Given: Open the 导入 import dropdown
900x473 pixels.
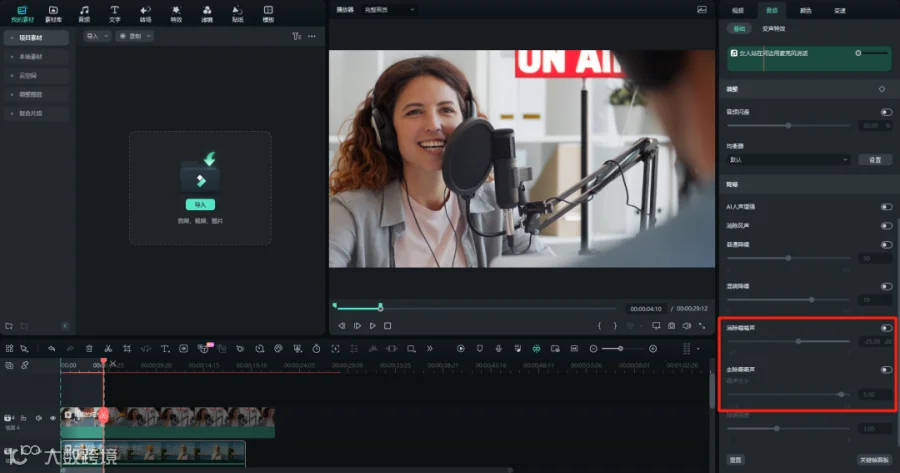Looking at the screenshot, I should coord(96,36).
